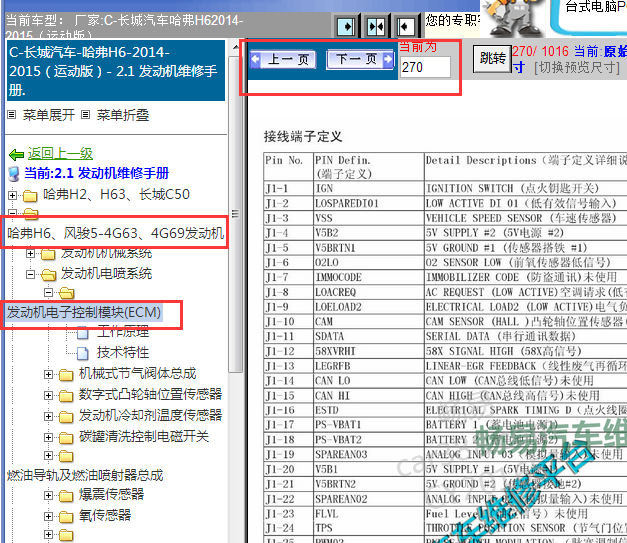The width and height of the screenshot is (627, 543).
Task: Click 菜单折叠 to collapse the menu
Action: point(123,115)
